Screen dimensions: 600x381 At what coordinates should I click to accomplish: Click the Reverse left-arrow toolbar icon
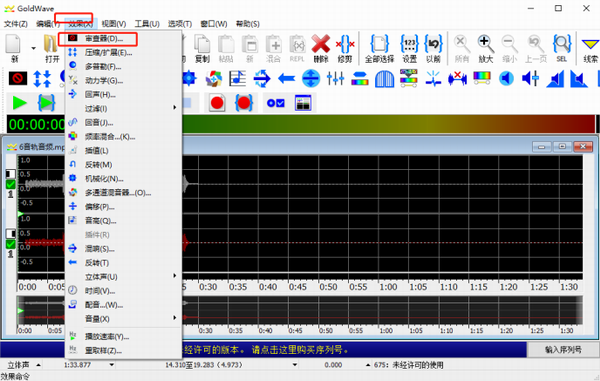point(286,79)
